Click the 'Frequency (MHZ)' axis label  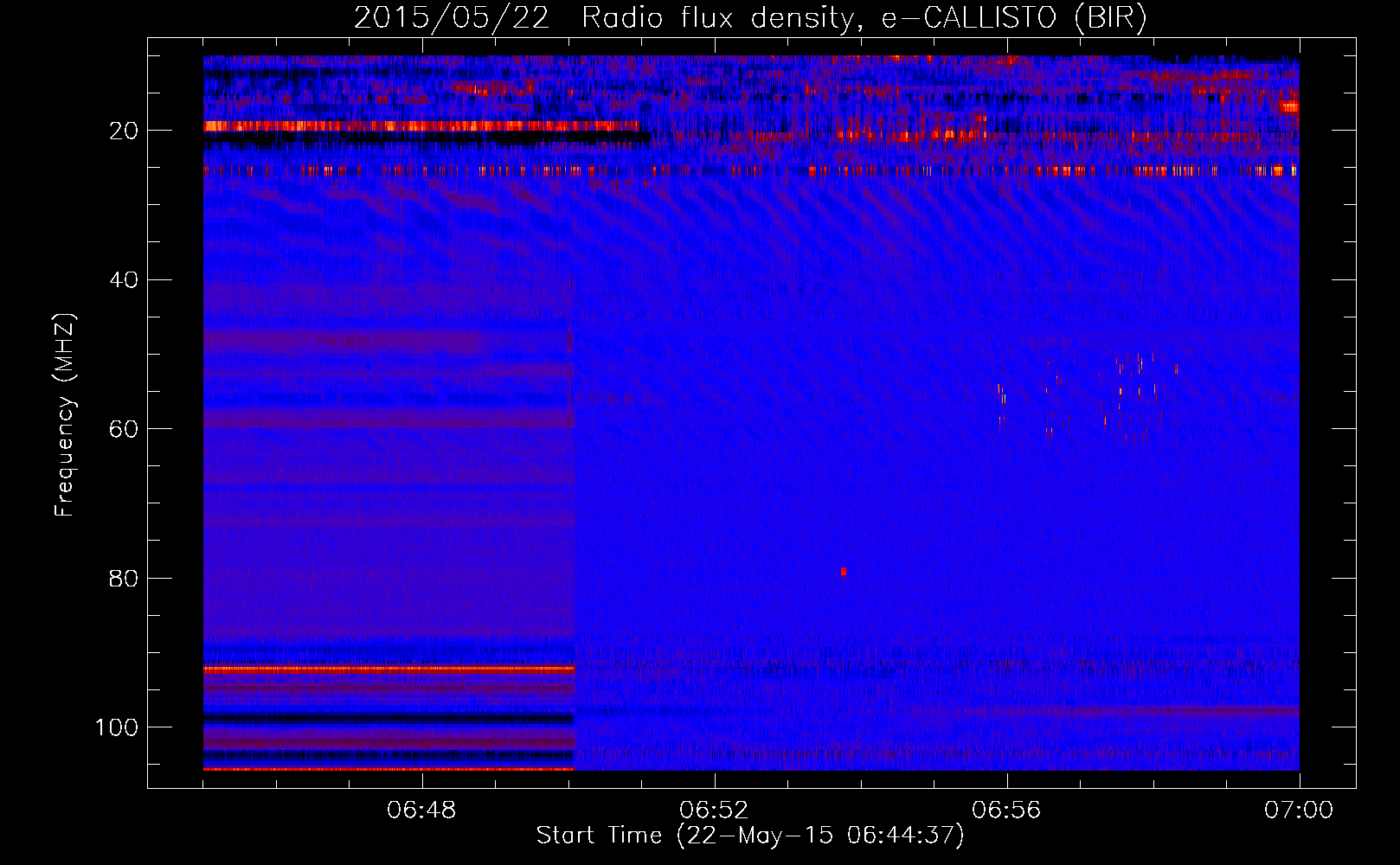coord(65,414)
